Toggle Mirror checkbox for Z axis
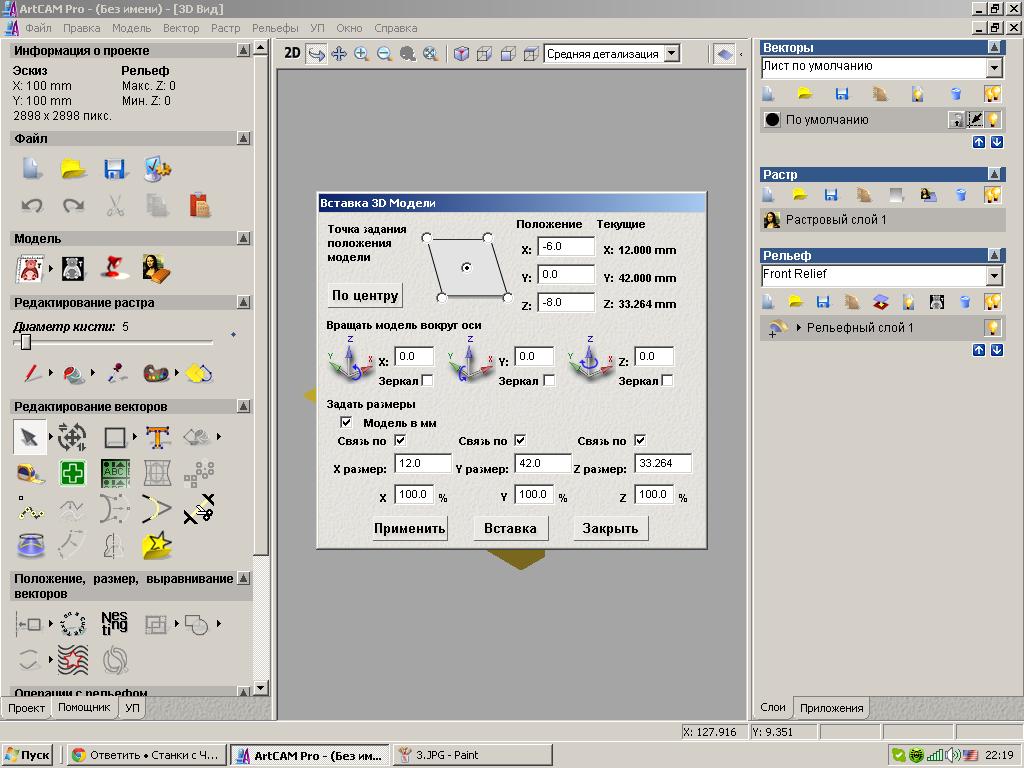Screen dimensions: 1024x768 tap(667, 380)
